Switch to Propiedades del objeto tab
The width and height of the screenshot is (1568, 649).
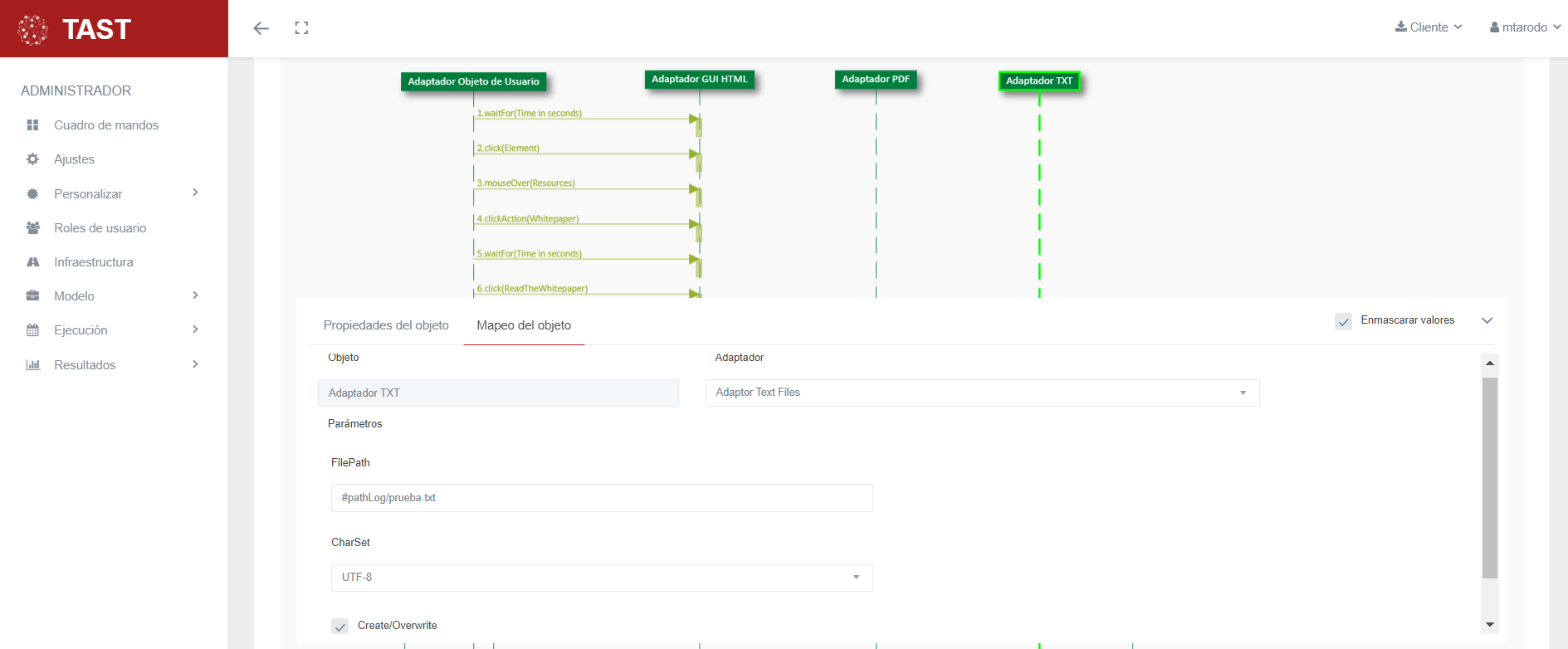(386, 325)
